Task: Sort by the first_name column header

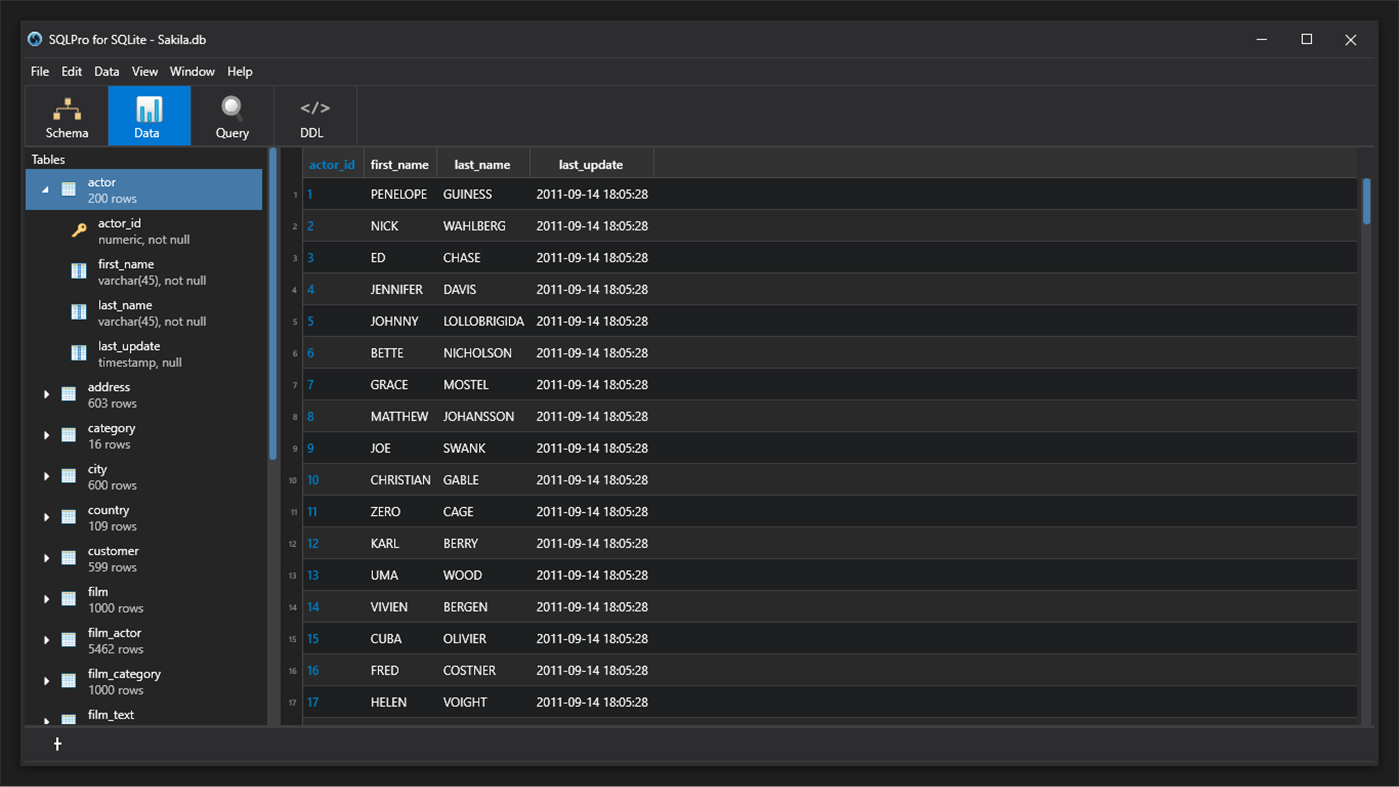Action: tap(399, 164)
